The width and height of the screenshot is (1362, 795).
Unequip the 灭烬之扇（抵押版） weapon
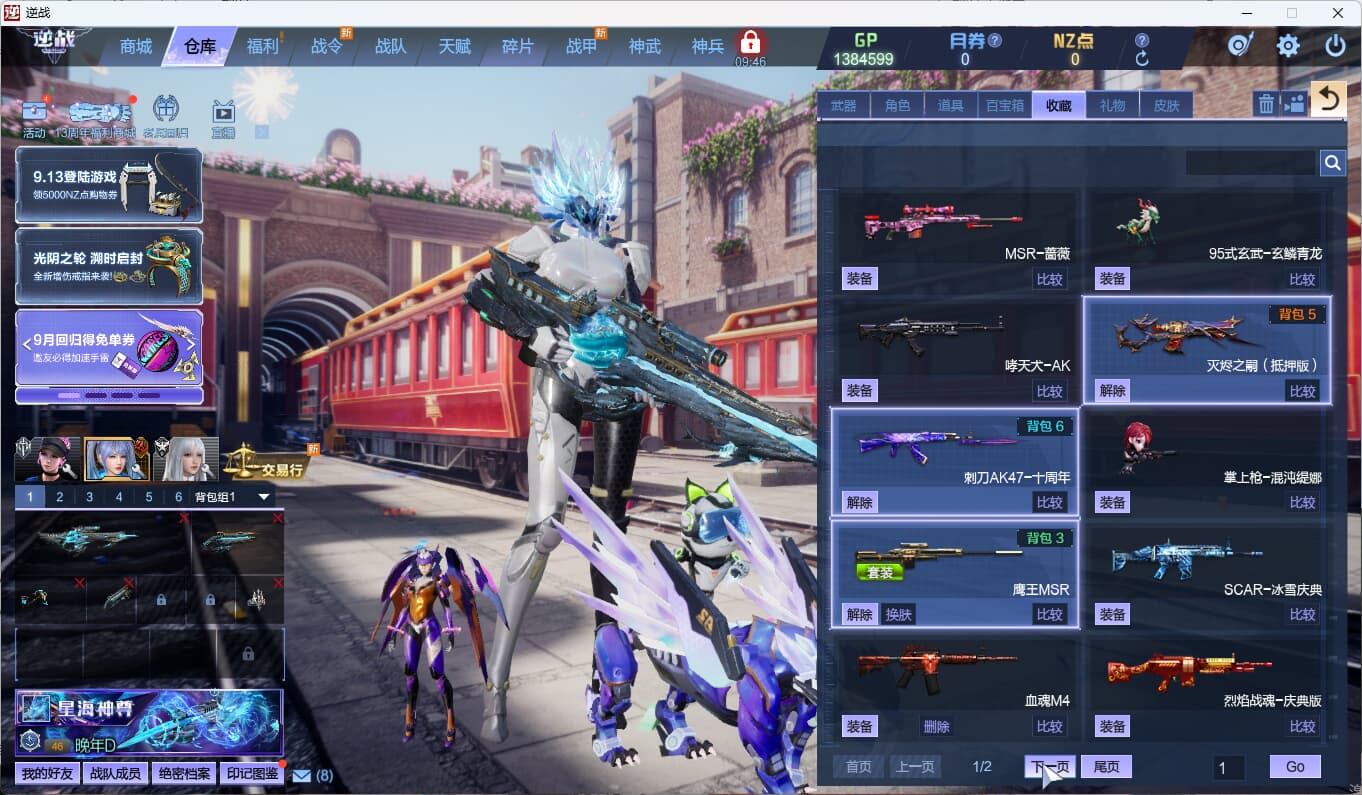1112,390
